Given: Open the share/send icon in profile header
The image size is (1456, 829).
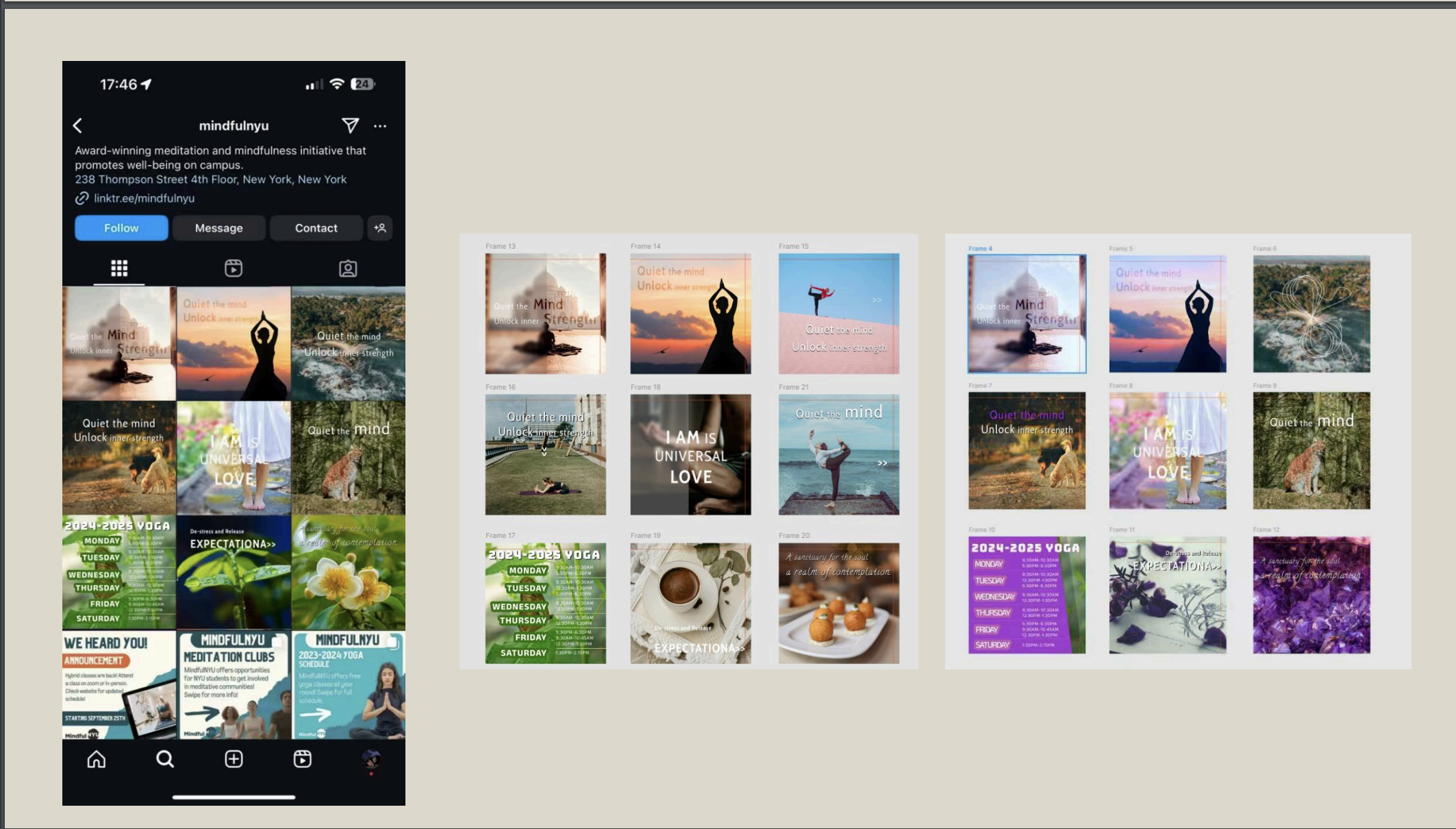Looking at the screenshot, I should pyautogui.click(x=350, y=125).
